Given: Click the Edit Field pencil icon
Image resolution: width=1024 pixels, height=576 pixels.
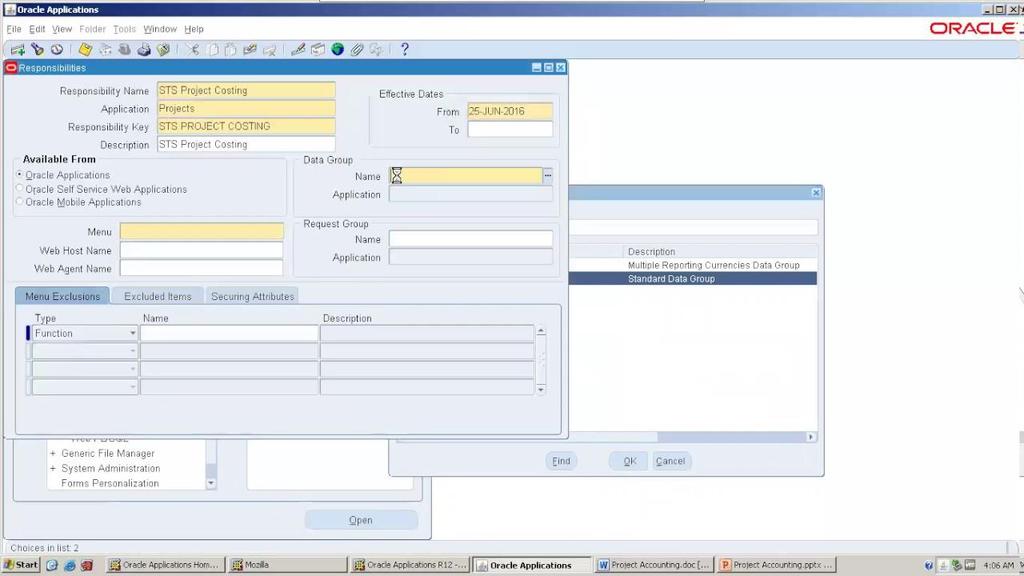Looking at the screenshot, I should (x=298, y=50).
